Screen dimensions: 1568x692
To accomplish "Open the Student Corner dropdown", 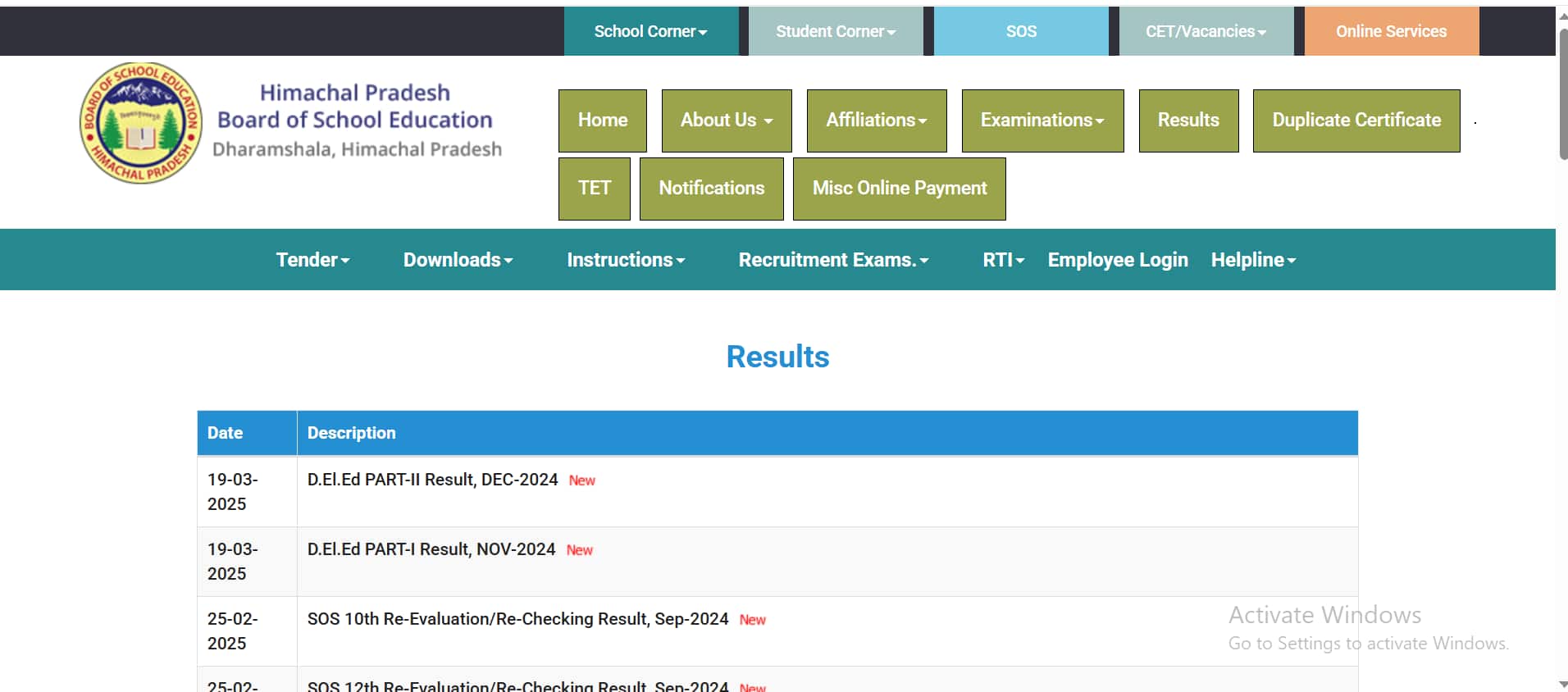I will click(x=836, y=31).
